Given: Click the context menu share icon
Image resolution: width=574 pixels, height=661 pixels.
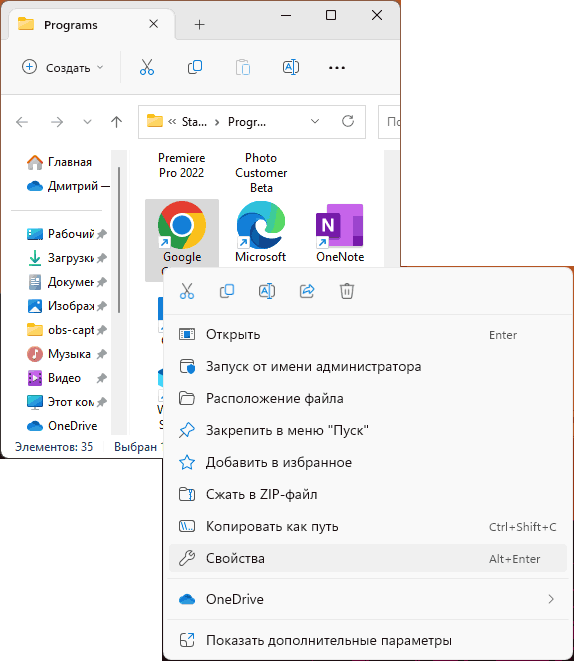Looking at the screenshot, I should point(307,291).
